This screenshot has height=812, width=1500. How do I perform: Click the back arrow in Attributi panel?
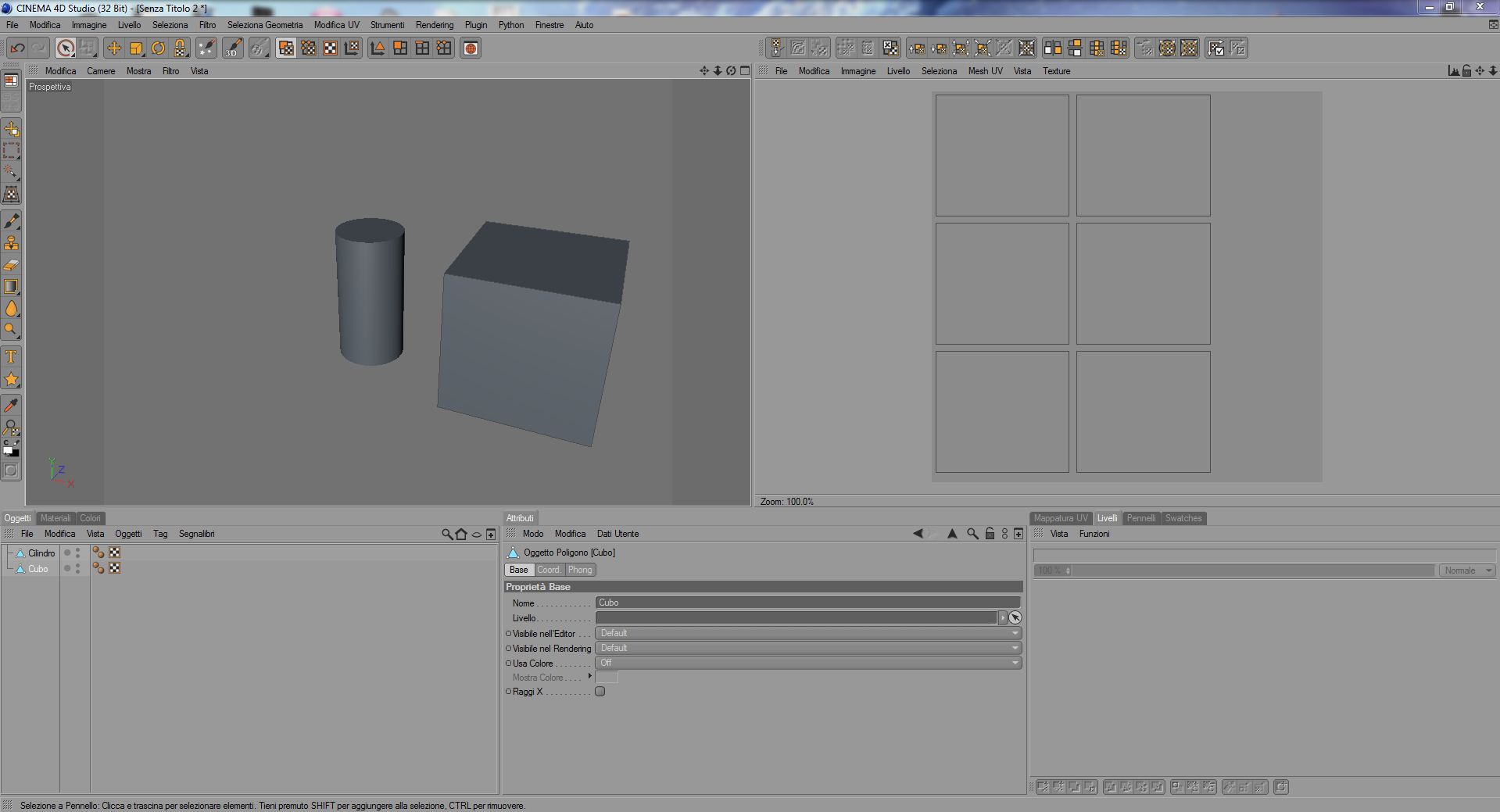918,534
